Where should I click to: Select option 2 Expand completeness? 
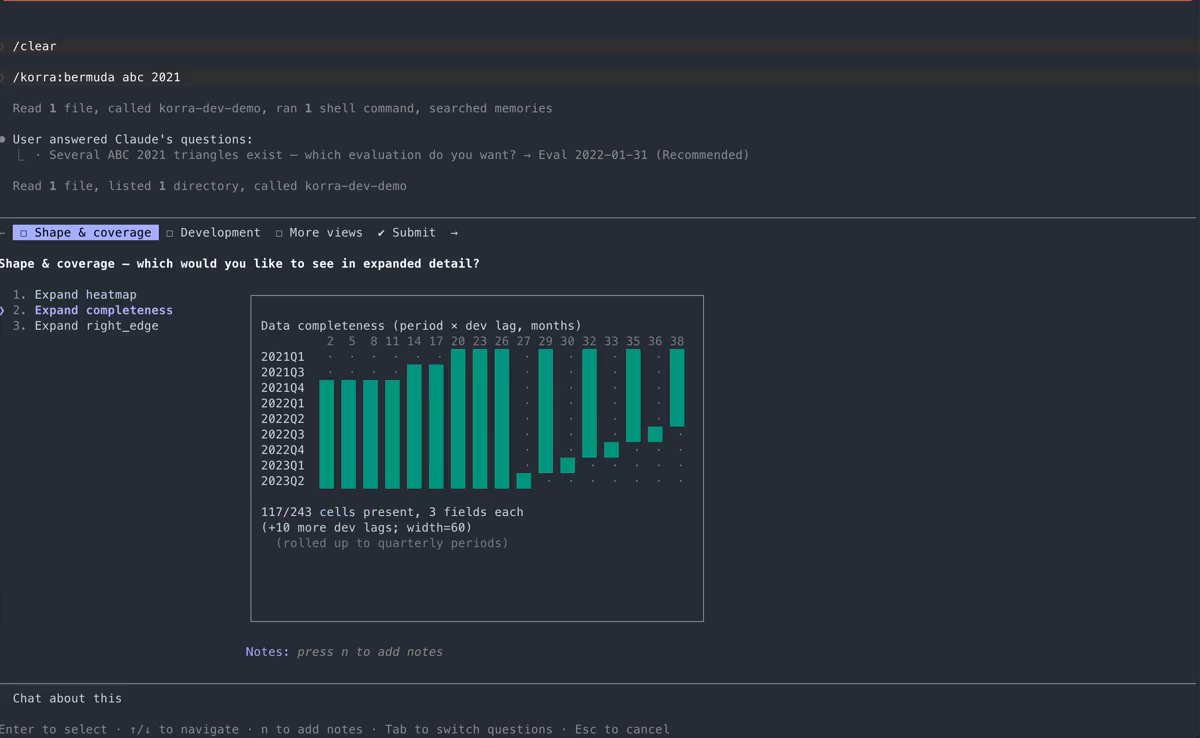coord(93,310)
